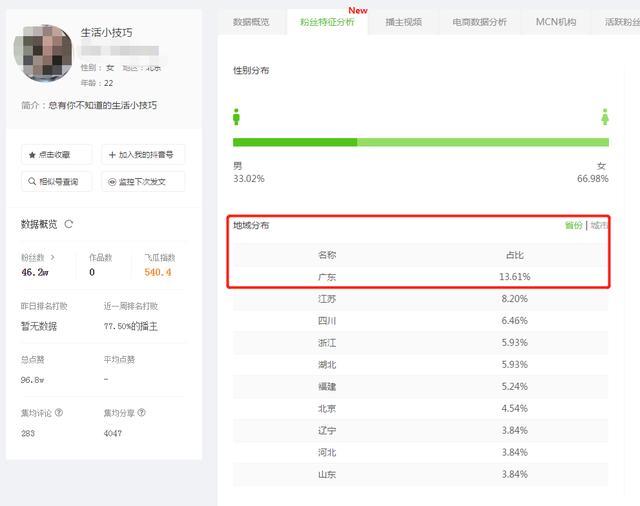Click the arrow next to 粉丝数
The height and width of the screenshot is (506, 640).
52,257
